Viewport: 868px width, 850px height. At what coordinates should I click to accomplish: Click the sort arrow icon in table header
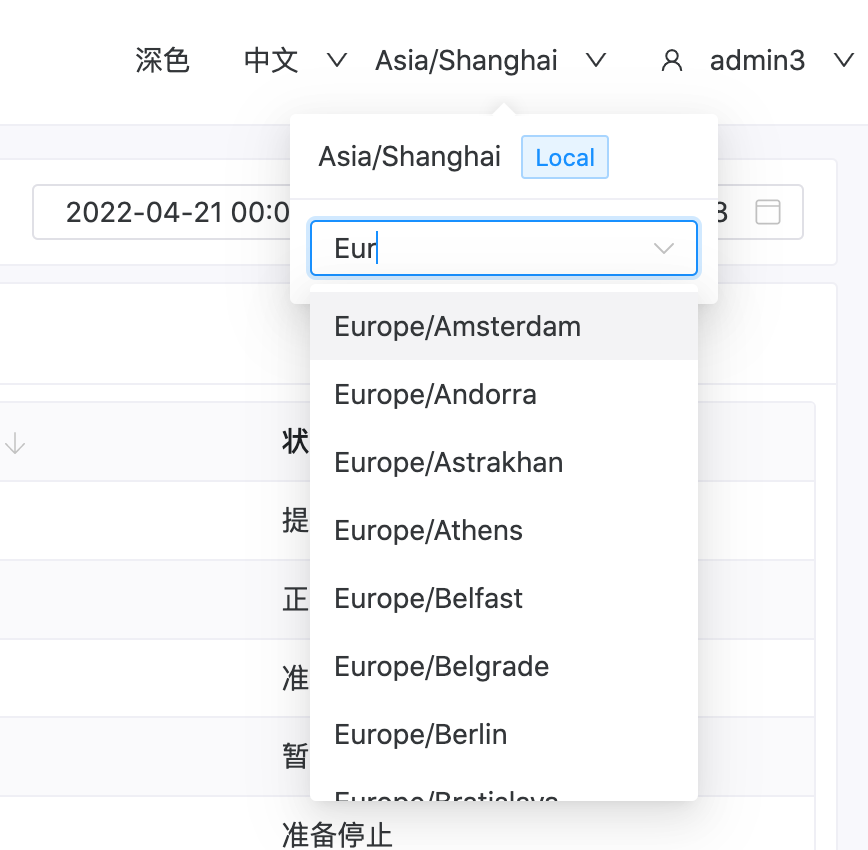pyautogui.click(x=15, y=444)
